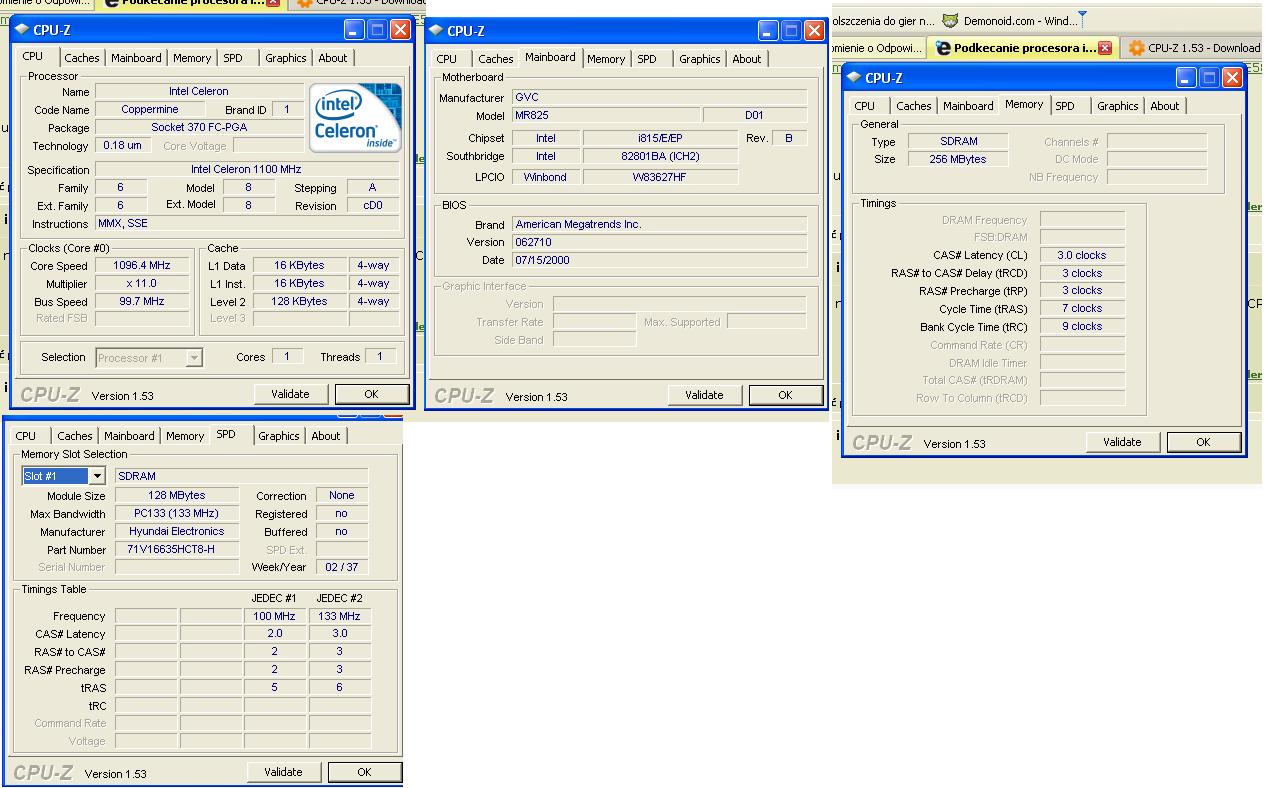This screenshot has width=1270, height=788.
Task: Open SPD tab in the CPU window
Action: click(233, 58)
